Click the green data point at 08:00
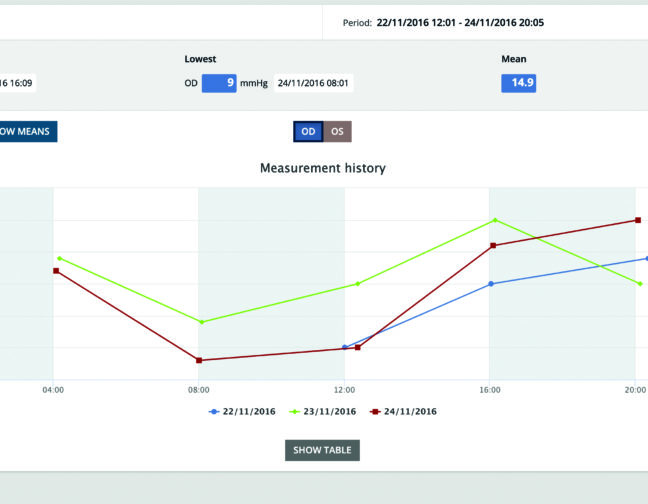 pos(201,322)
